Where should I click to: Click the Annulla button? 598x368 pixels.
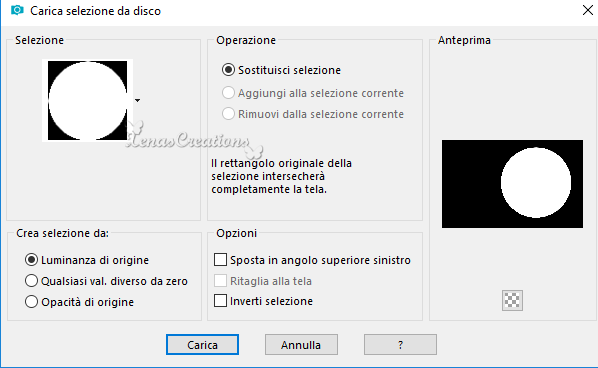(x=301, y=345)
